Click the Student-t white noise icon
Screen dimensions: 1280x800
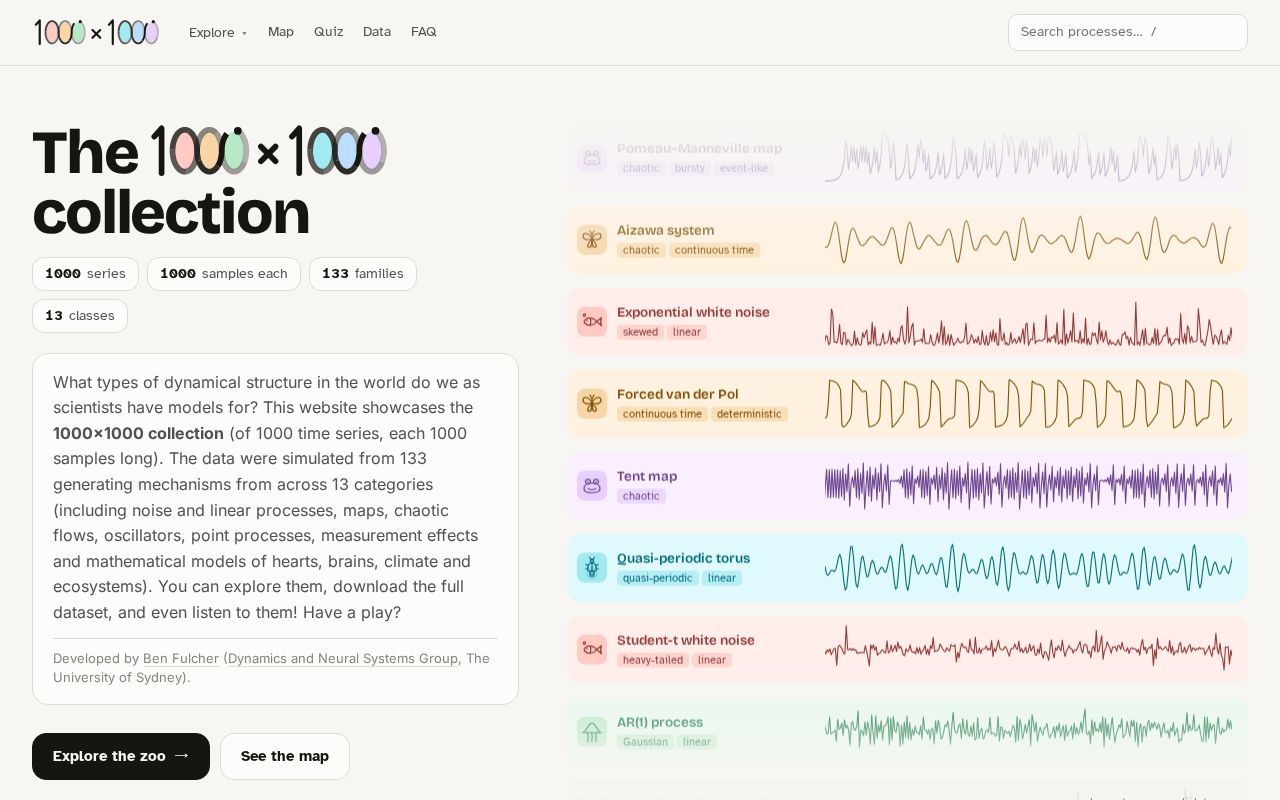pyautogui.click(x=592, y=650)
